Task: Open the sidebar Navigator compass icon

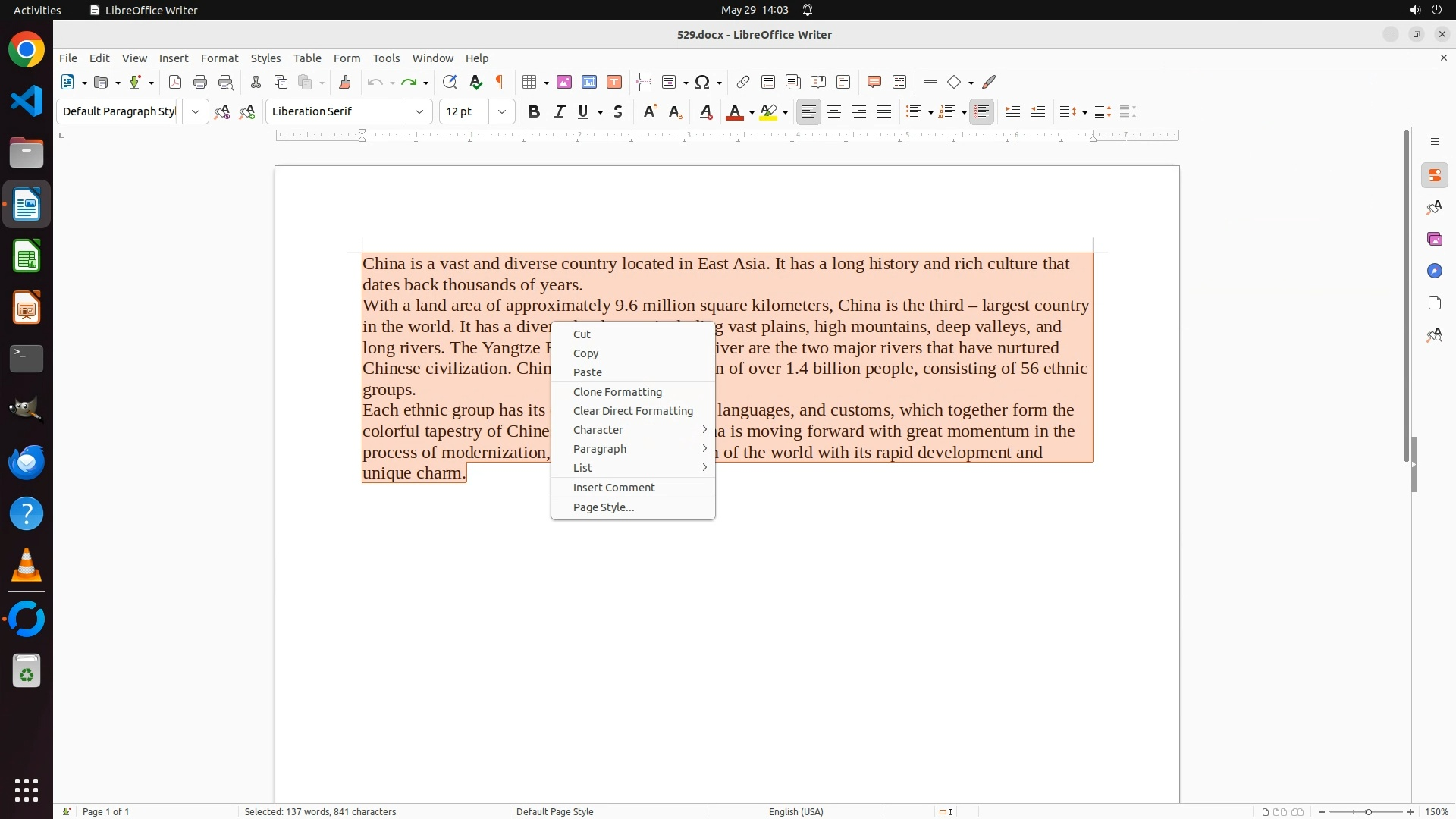Action: [1434, 271]
